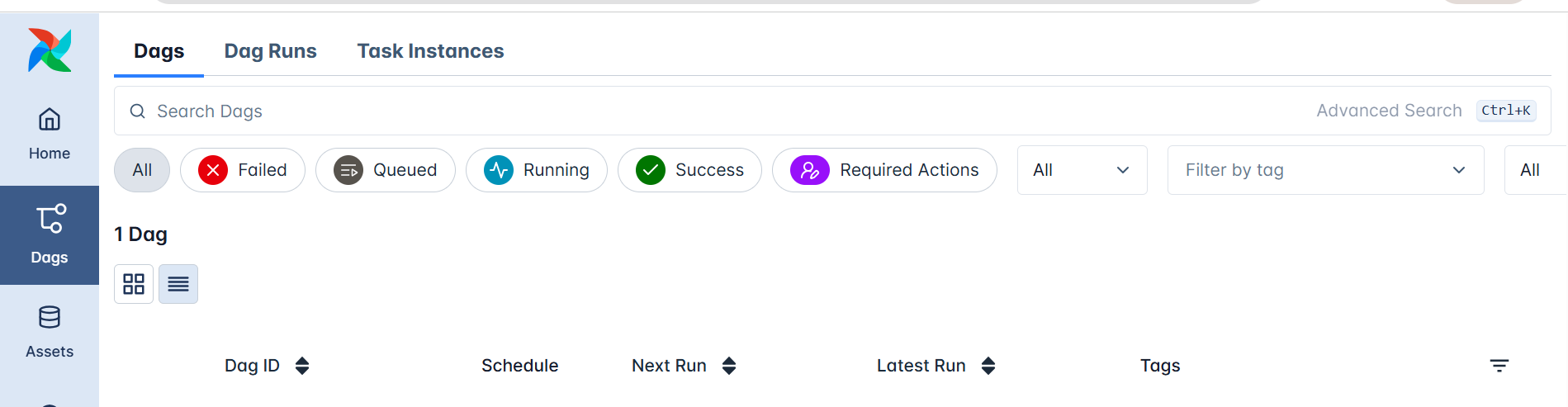Switch to card grid view
The width and height of the screenshot is (1568, 407).
point(134,284)
